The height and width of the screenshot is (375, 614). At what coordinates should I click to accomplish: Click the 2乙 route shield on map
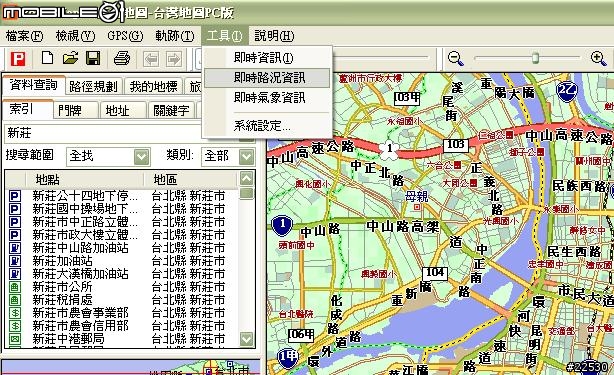point(567,91)
